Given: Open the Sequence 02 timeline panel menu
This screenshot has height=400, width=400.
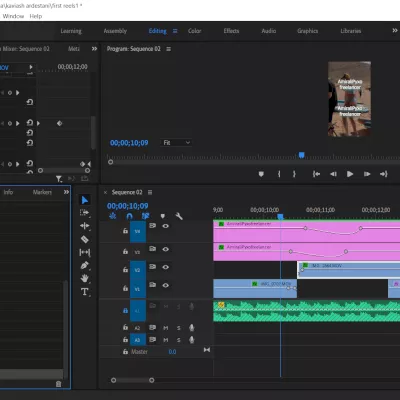Looking at the screenshot, I should (x=150, y=192).
